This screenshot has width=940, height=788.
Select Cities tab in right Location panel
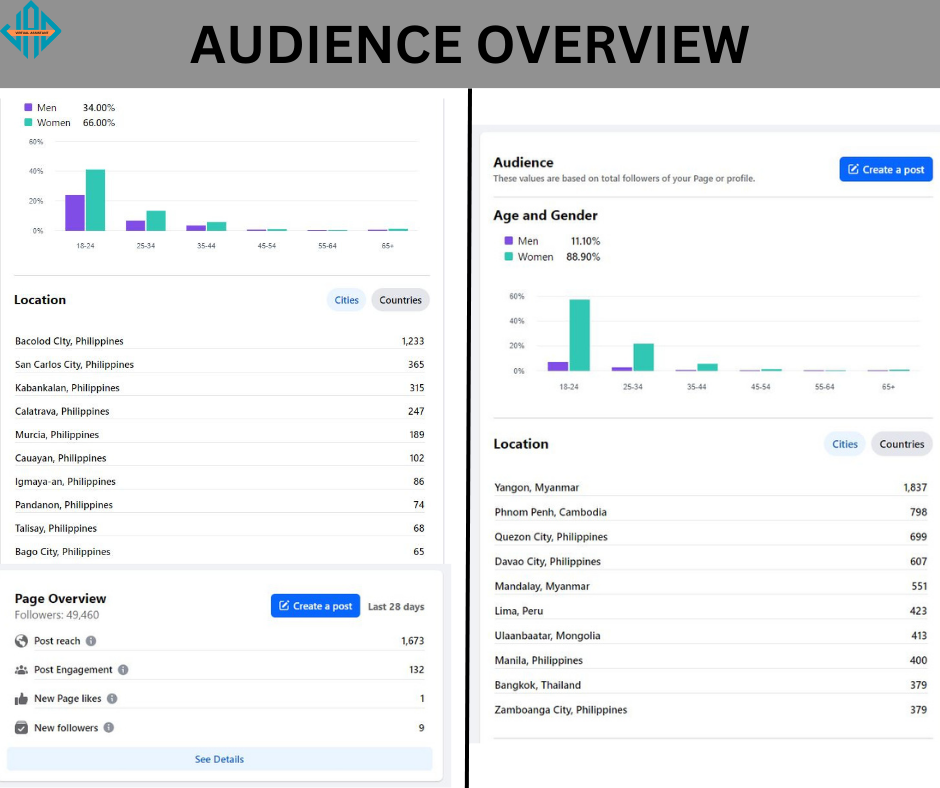click(x=845, y=444)
